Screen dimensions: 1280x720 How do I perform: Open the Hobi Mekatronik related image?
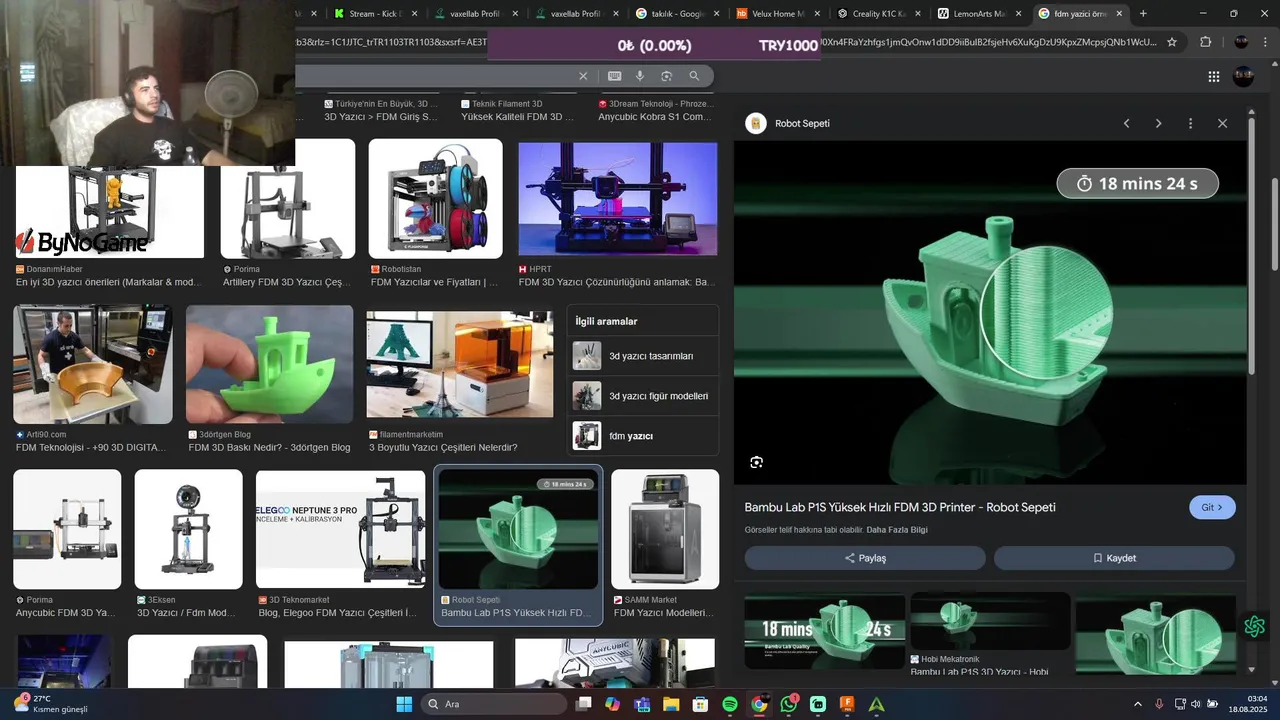[x=990, y=622]
